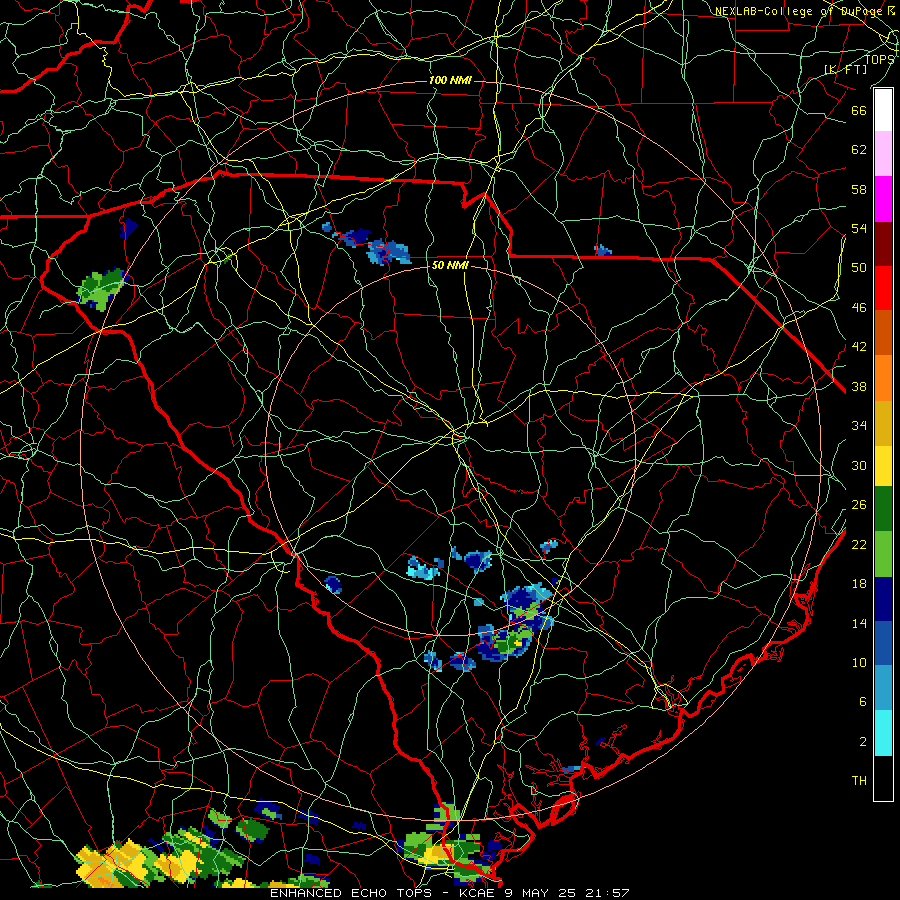Click the [K FT] units label
Image resolution: width=900 pixels, height=900 pixels.
click(x=846, y=69)
